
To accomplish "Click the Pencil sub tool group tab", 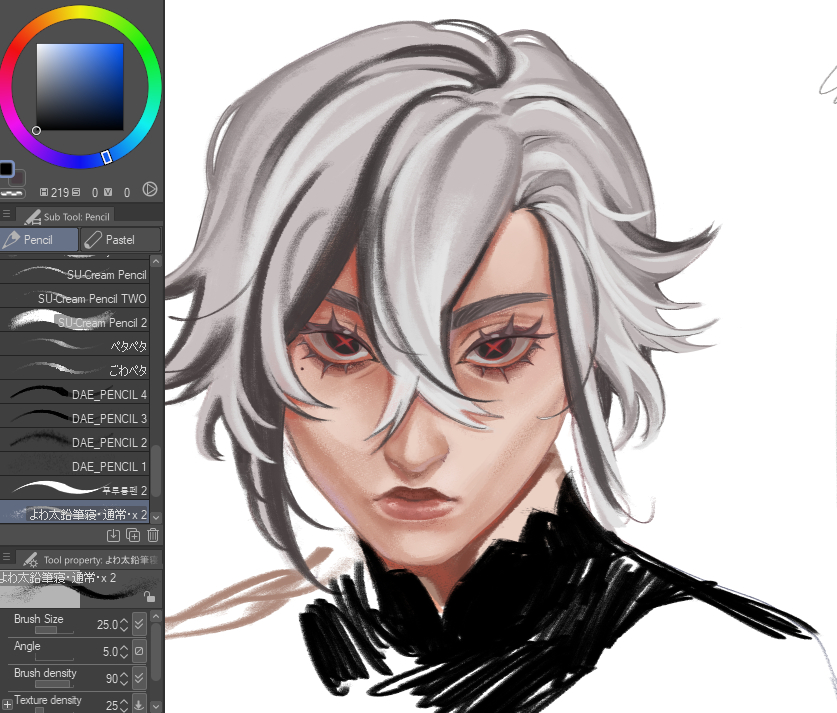I will 40,240.
